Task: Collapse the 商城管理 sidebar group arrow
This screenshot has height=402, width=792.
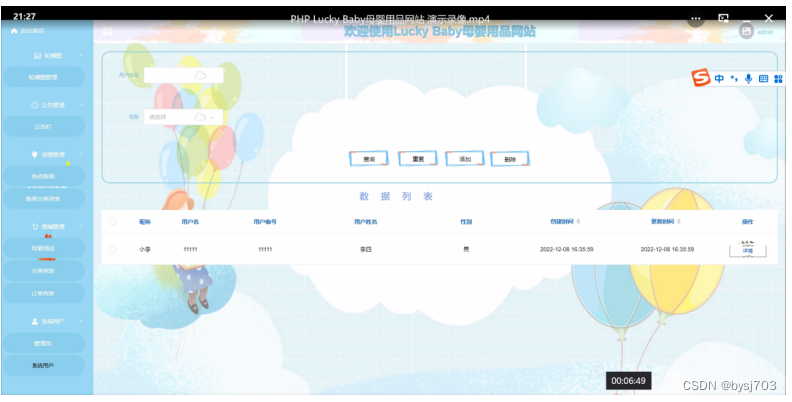Action: 80,226
